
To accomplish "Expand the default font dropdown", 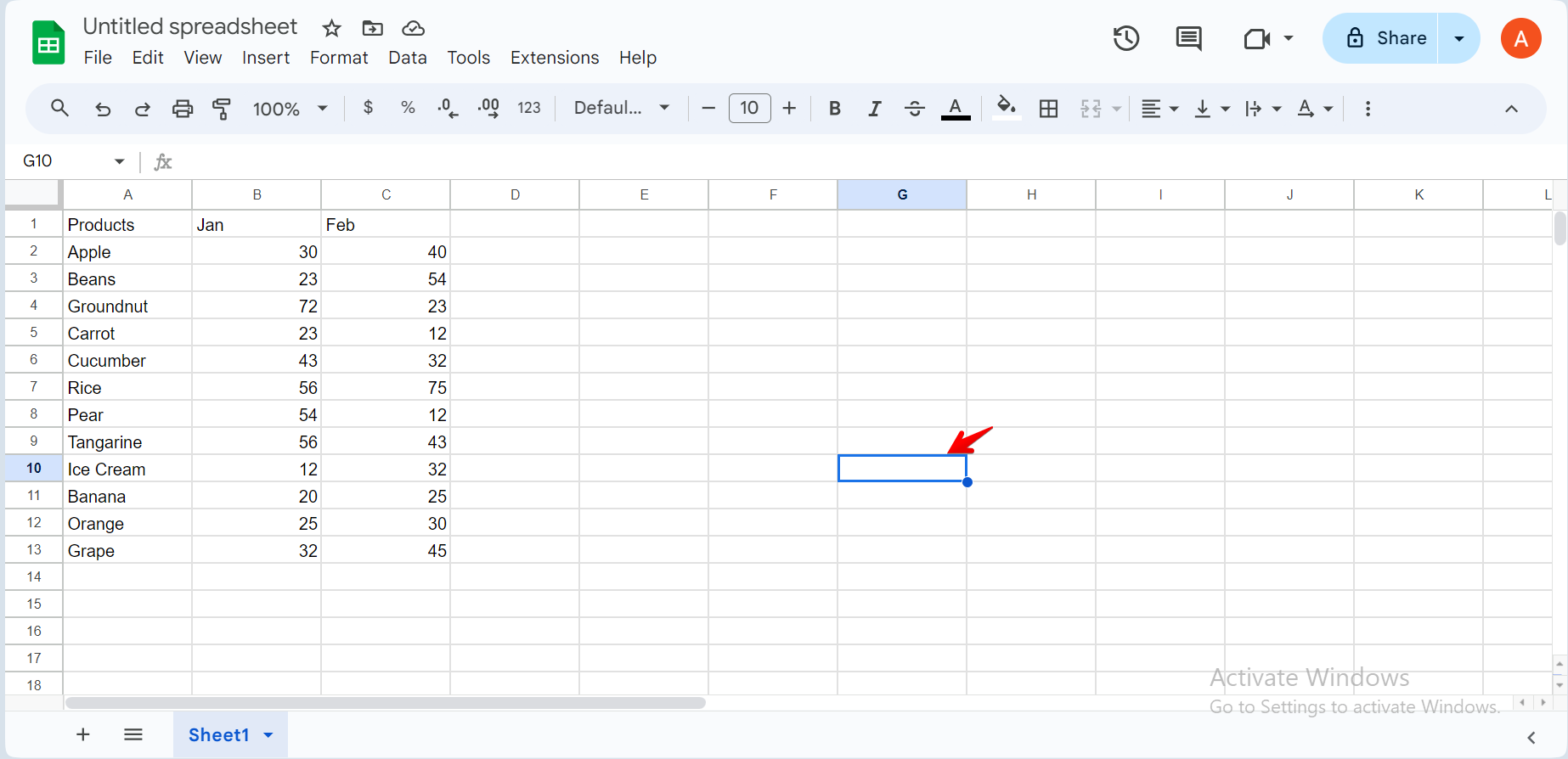I will tap(621, 108).
